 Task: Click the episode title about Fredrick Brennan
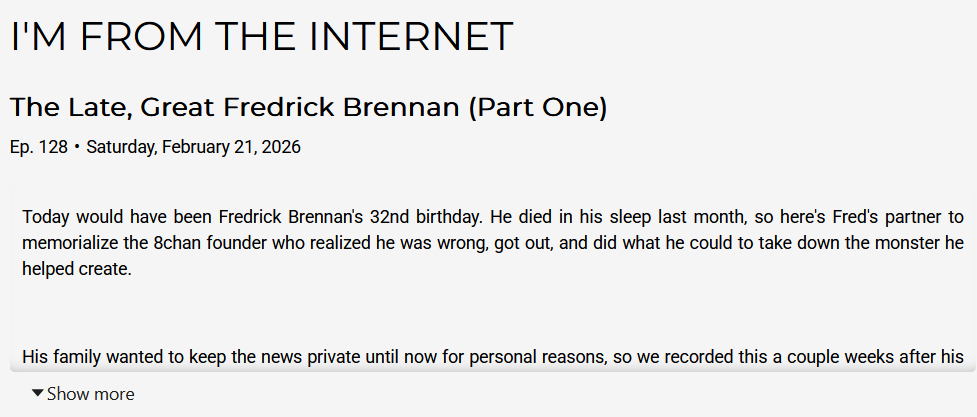[308, 107]
